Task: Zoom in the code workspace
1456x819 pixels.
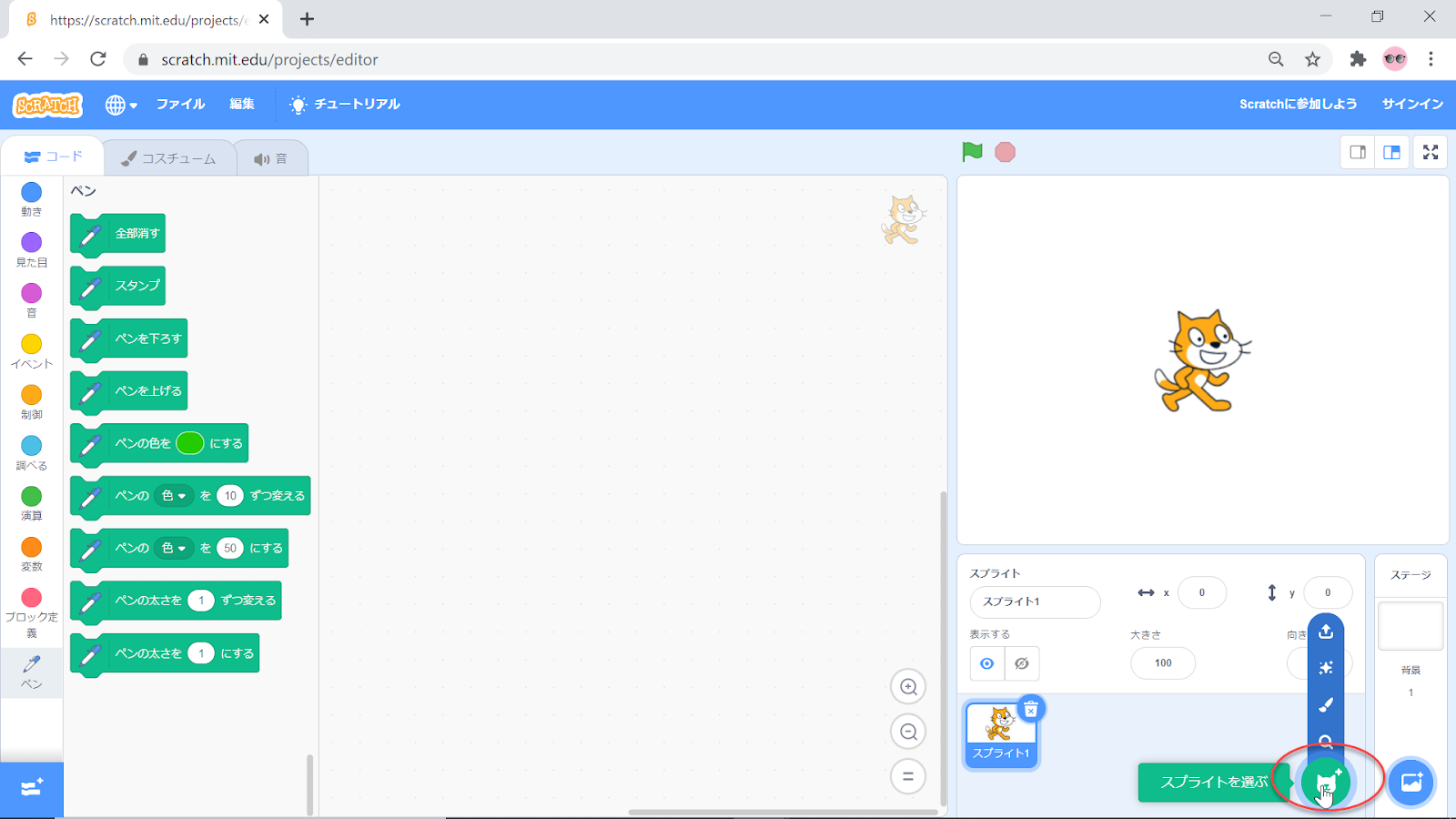Action: tap(908, 687)
